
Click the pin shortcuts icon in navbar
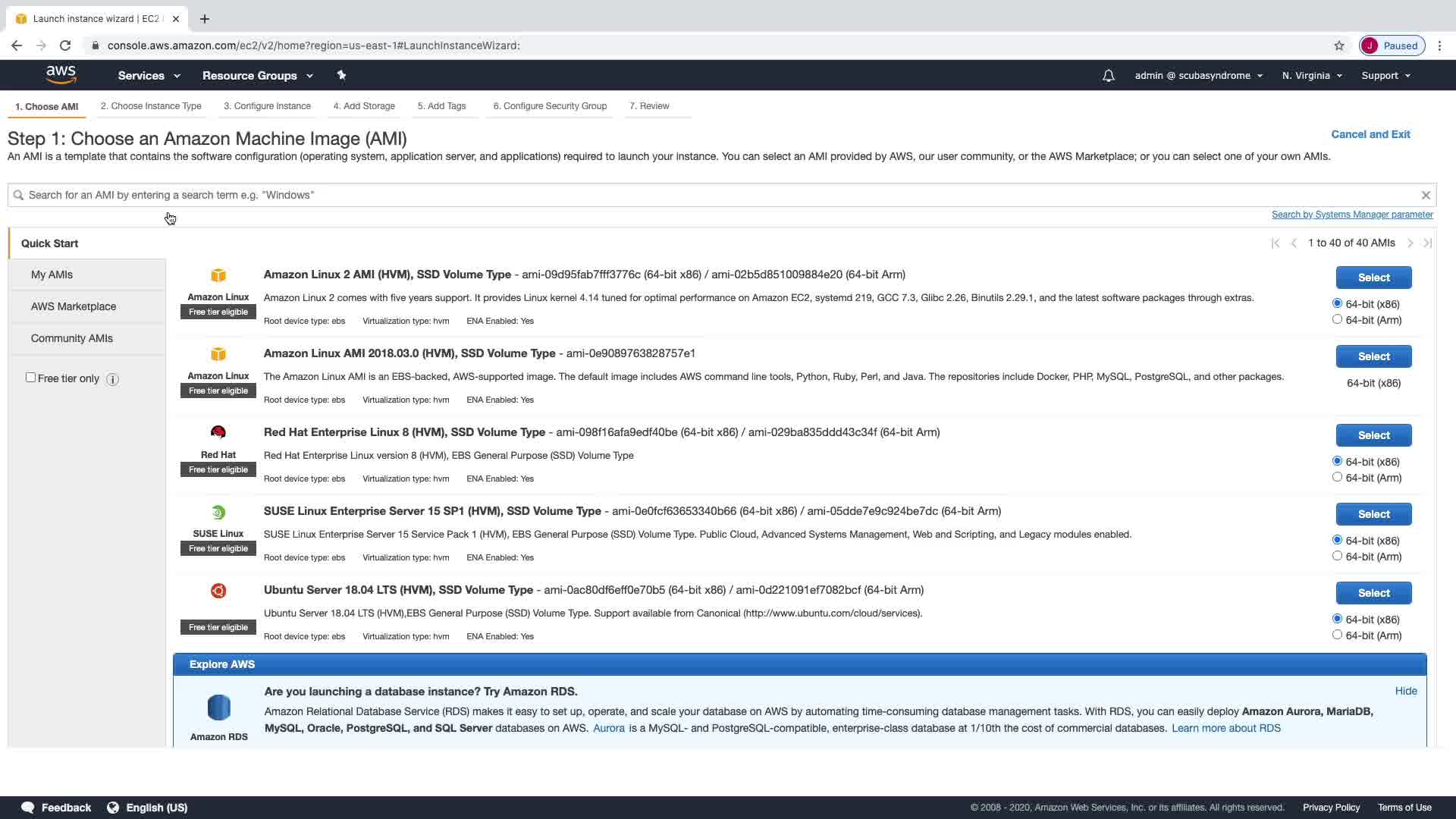341,75
